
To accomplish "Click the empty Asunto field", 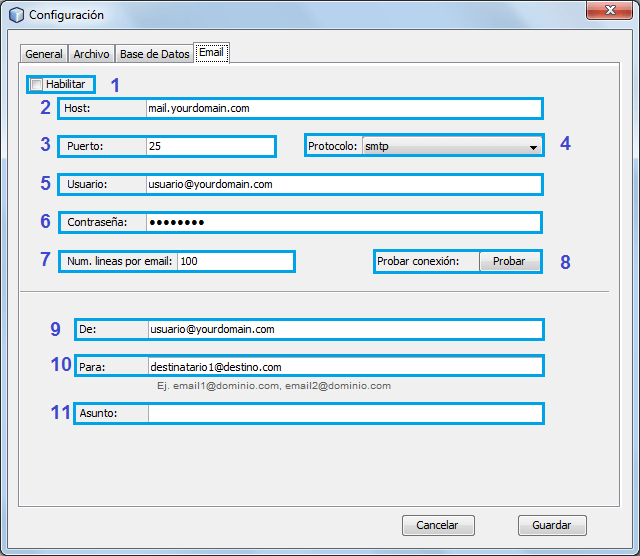I will click(x=343, y=413).
